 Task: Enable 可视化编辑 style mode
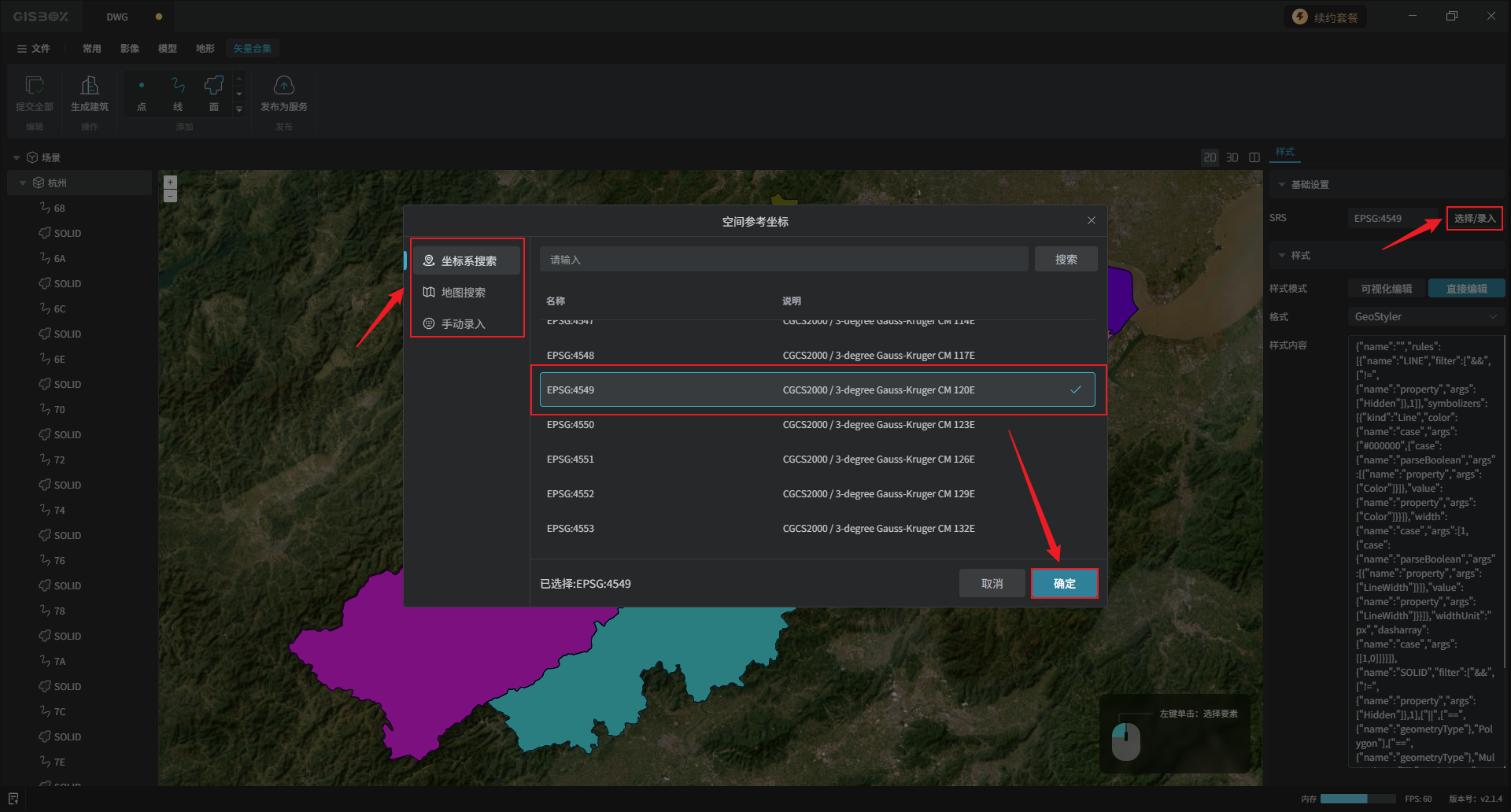(1386, 289)
